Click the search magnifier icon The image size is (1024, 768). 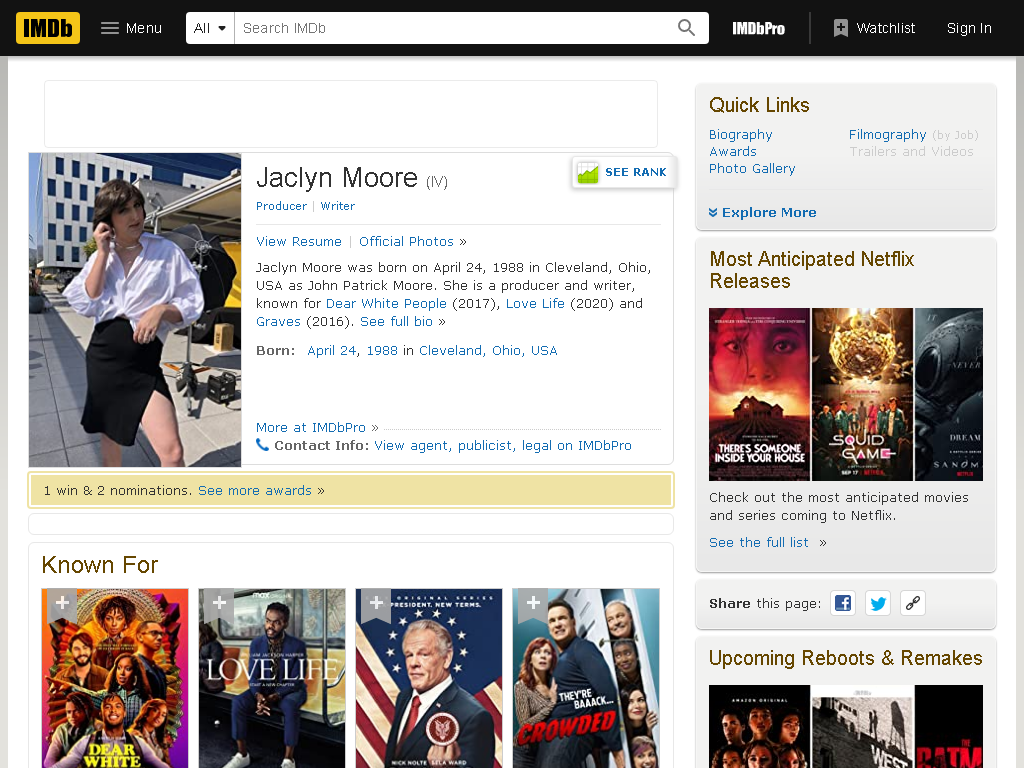pos(686,28)
